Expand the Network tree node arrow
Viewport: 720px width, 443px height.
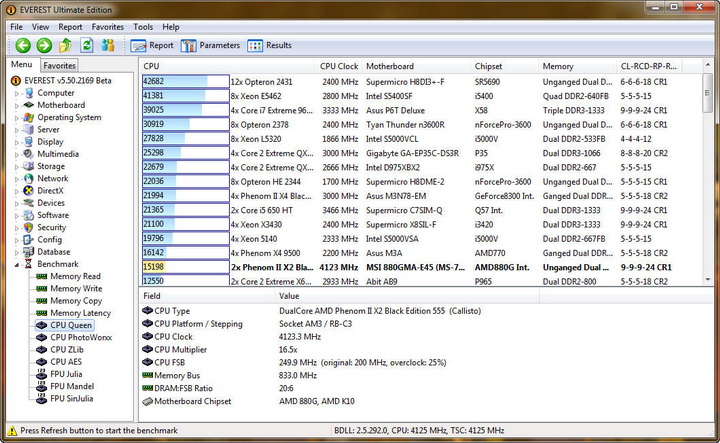pos(17,179)
